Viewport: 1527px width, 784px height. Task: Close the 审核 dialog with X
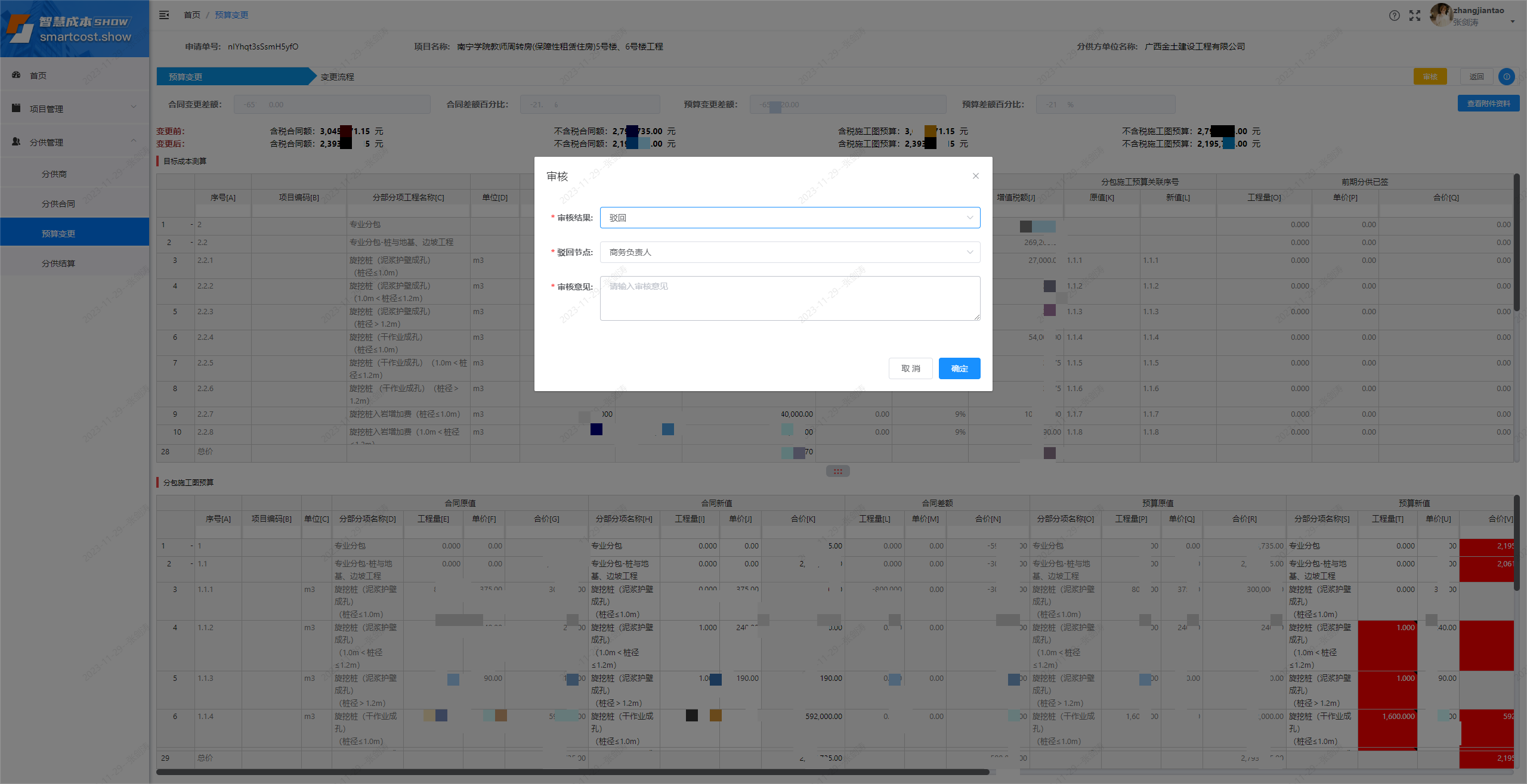pyautogui.click(x=976, y=176)
